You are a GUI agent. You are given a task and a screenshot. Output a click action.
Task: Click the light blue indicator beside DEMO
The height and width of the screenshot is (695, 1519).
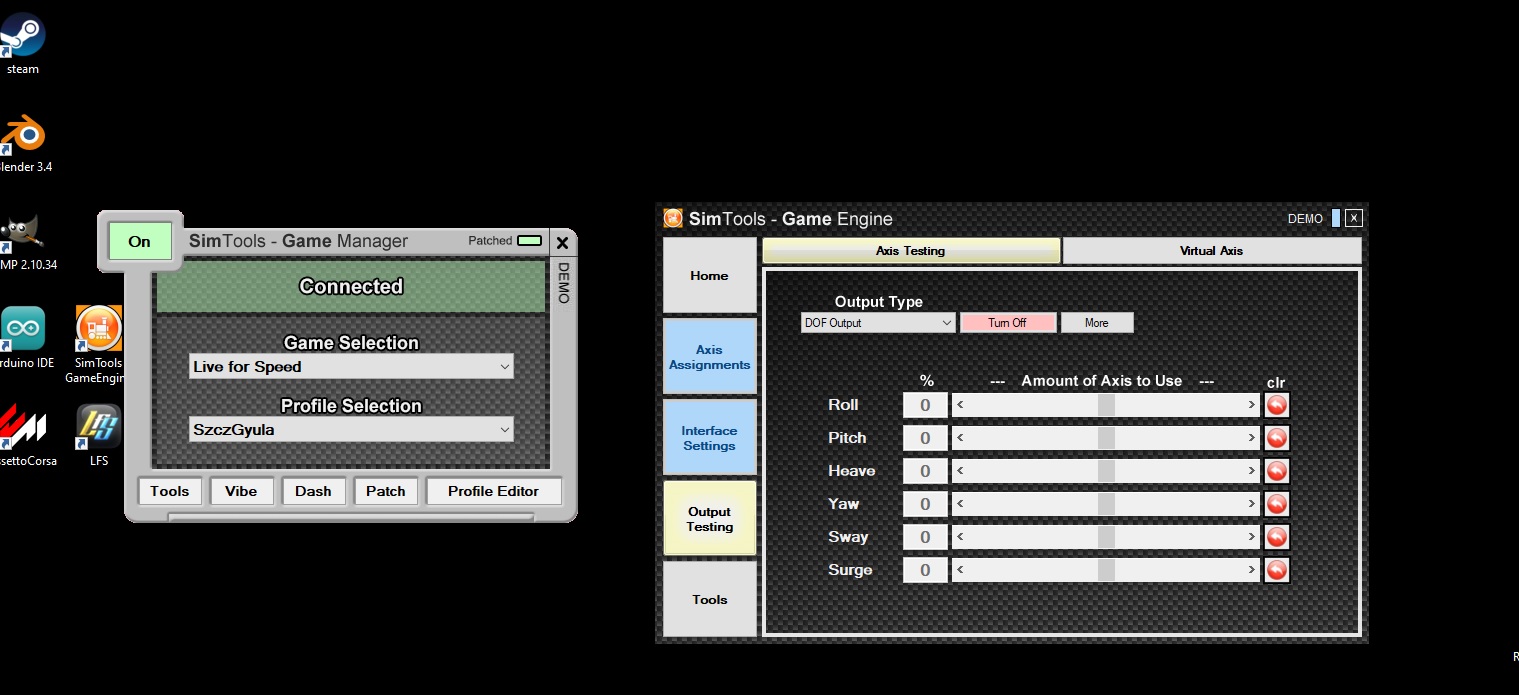(x=1336, y=218)
